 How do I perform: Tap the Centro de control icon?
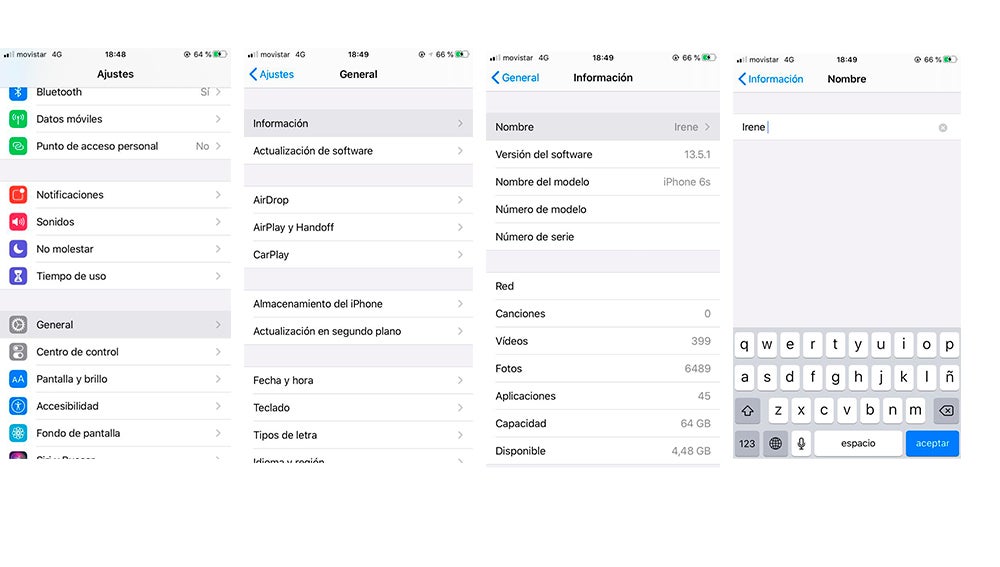[x=18, y=352]
